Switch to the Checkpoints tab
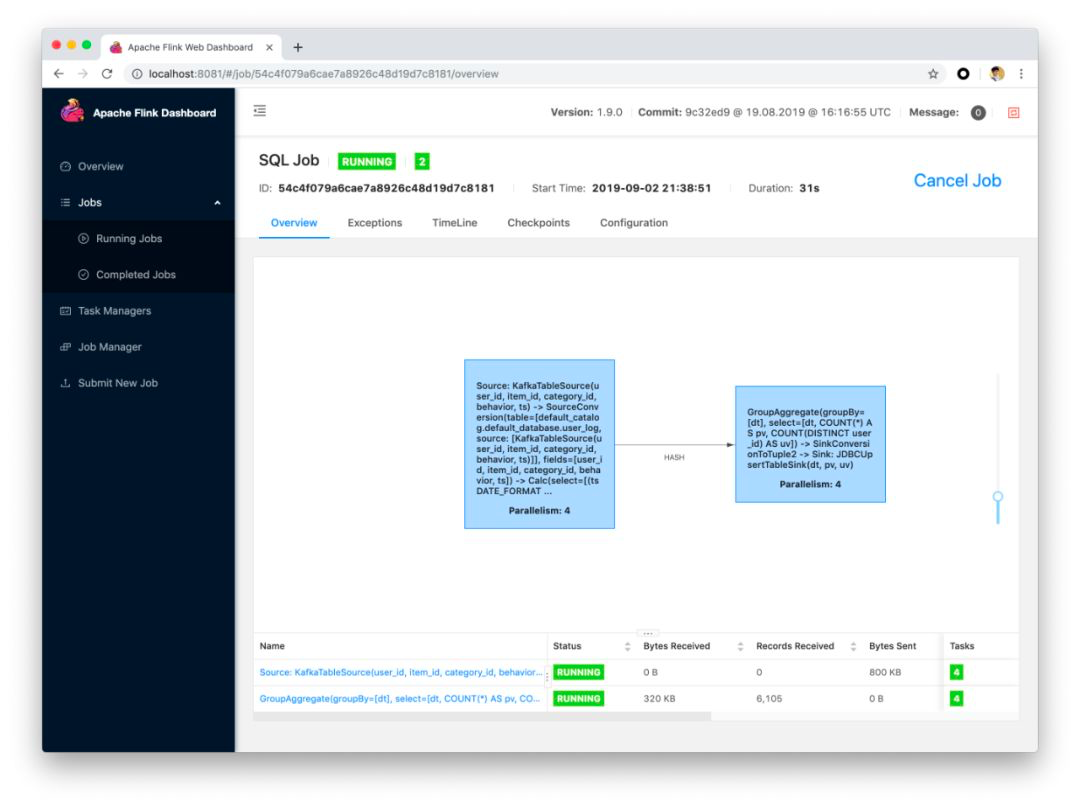Viewport: 1080px width, 807px height. pyautogui.click(x=539, y=222)
